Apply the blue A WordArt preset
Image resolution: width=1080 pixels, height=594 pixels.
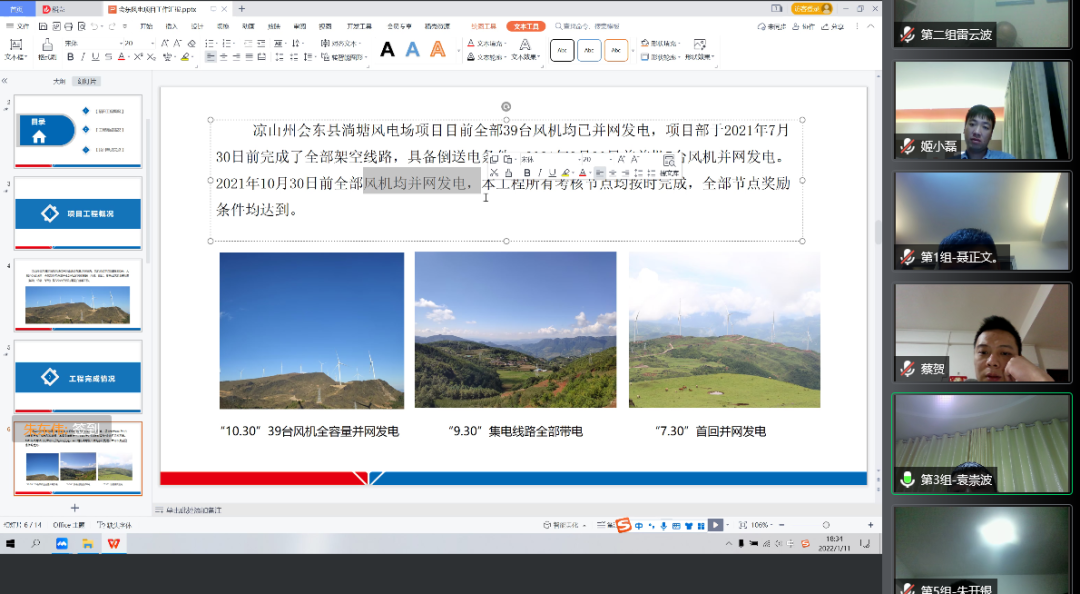pyautogui.click(x=413, y=50)
